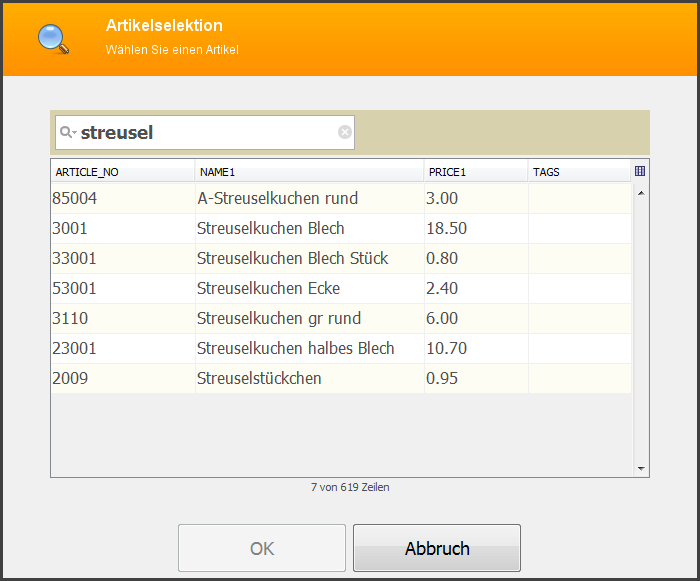Sort by ARTICLE_NO column header
Image resolution: width=700 pixels, height=581 pixels.
tap(123, 172)
